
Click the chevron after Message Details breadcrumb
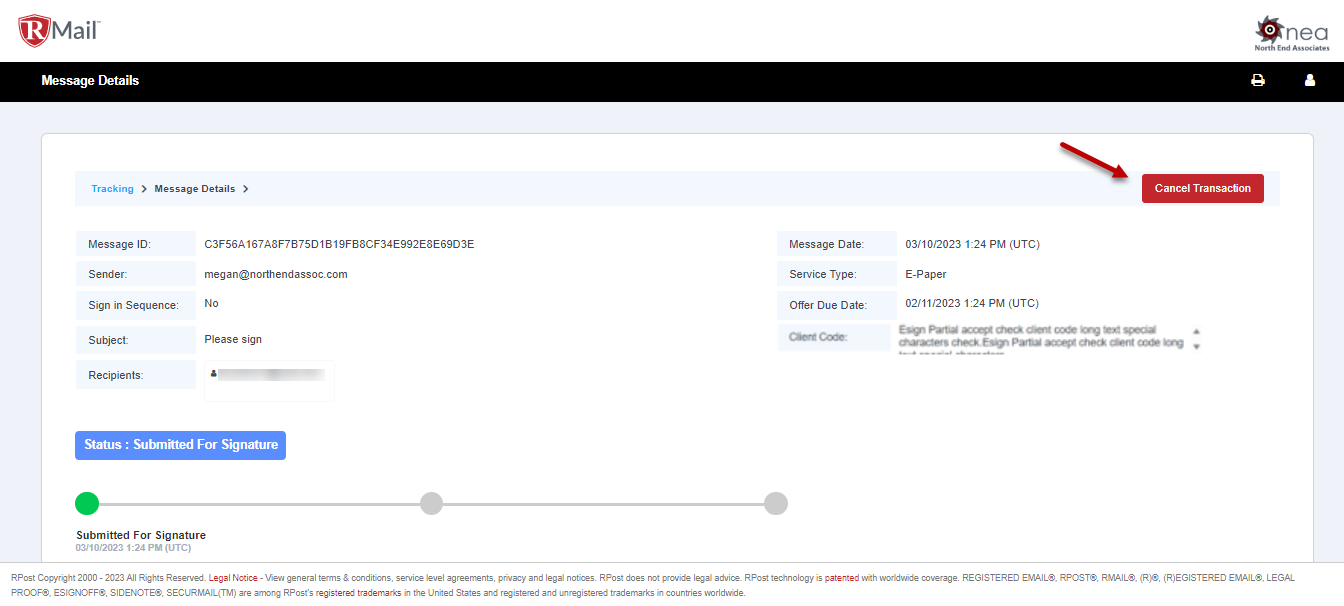point(246,189)
